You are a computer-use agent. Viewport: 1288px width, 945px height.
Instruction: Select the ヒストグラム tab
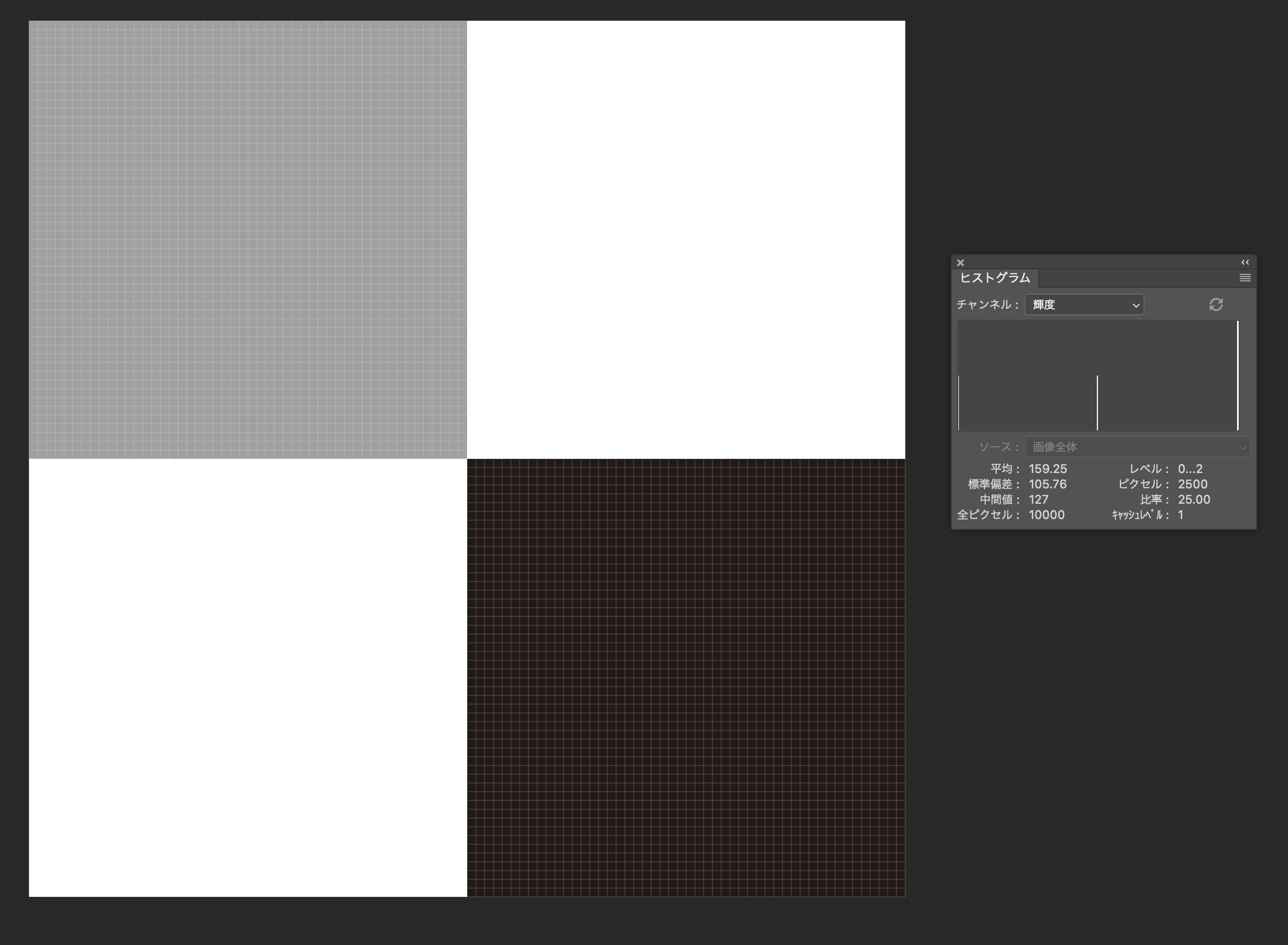point(995,278)
